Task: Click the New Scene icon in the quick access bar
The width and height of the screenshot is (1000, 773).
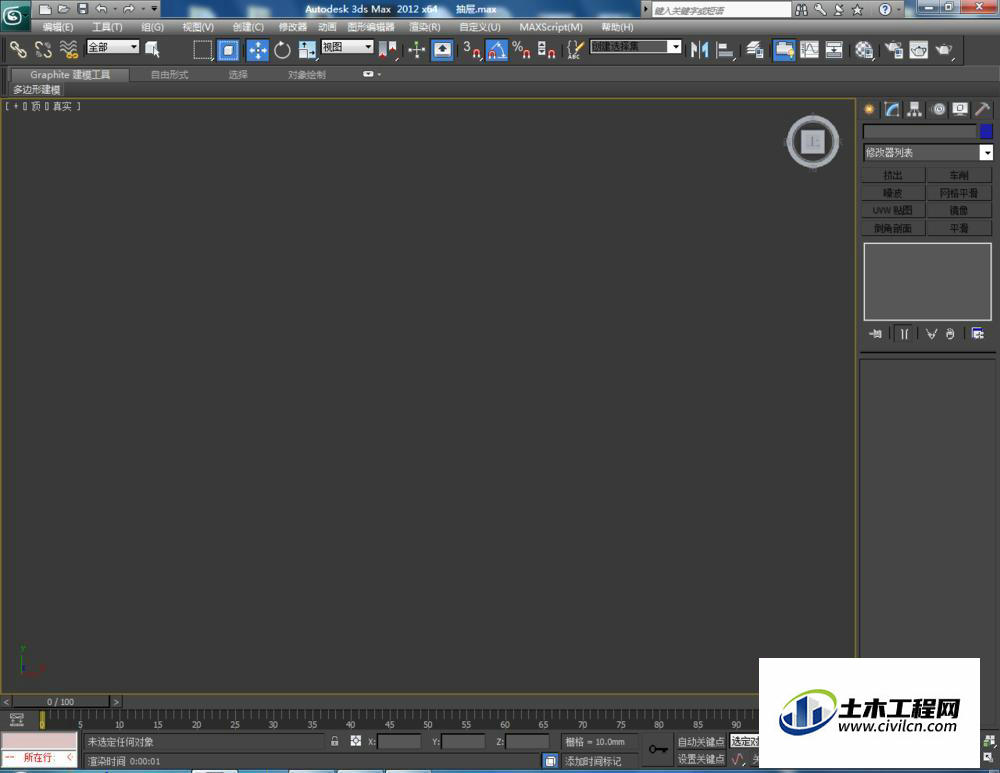Action: [x=45, y=9]
